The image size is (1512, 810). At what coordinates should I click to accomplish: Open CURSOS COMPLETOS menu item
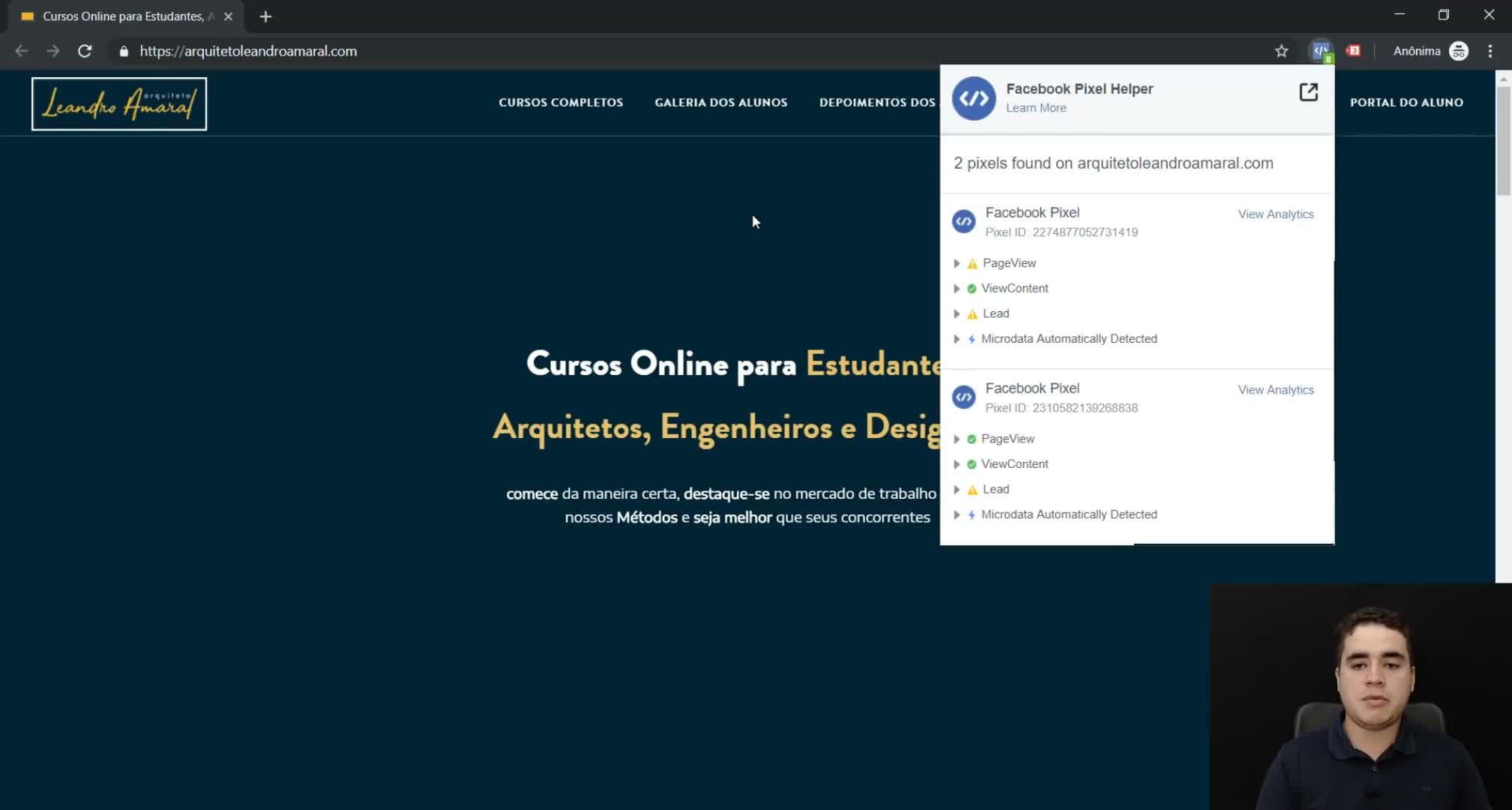point(561,102)
